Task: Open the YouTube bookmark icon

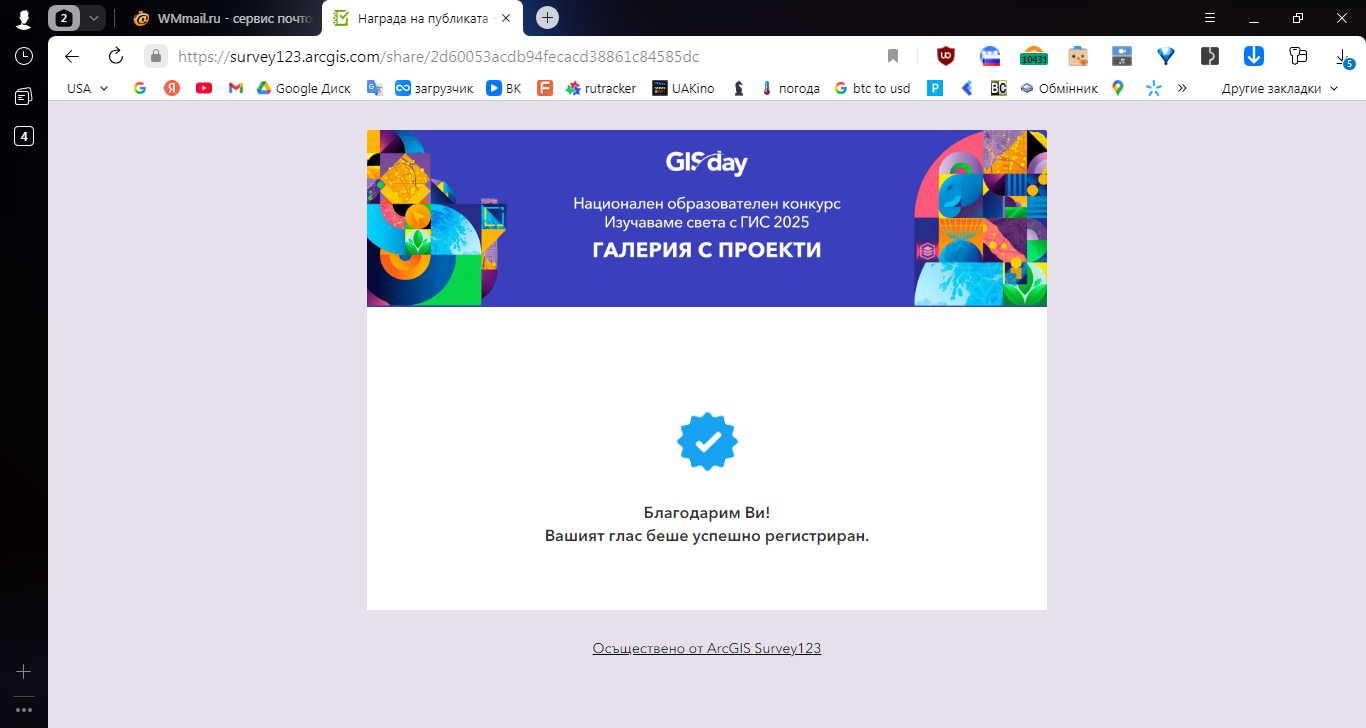Action: [x=204, y=88]
